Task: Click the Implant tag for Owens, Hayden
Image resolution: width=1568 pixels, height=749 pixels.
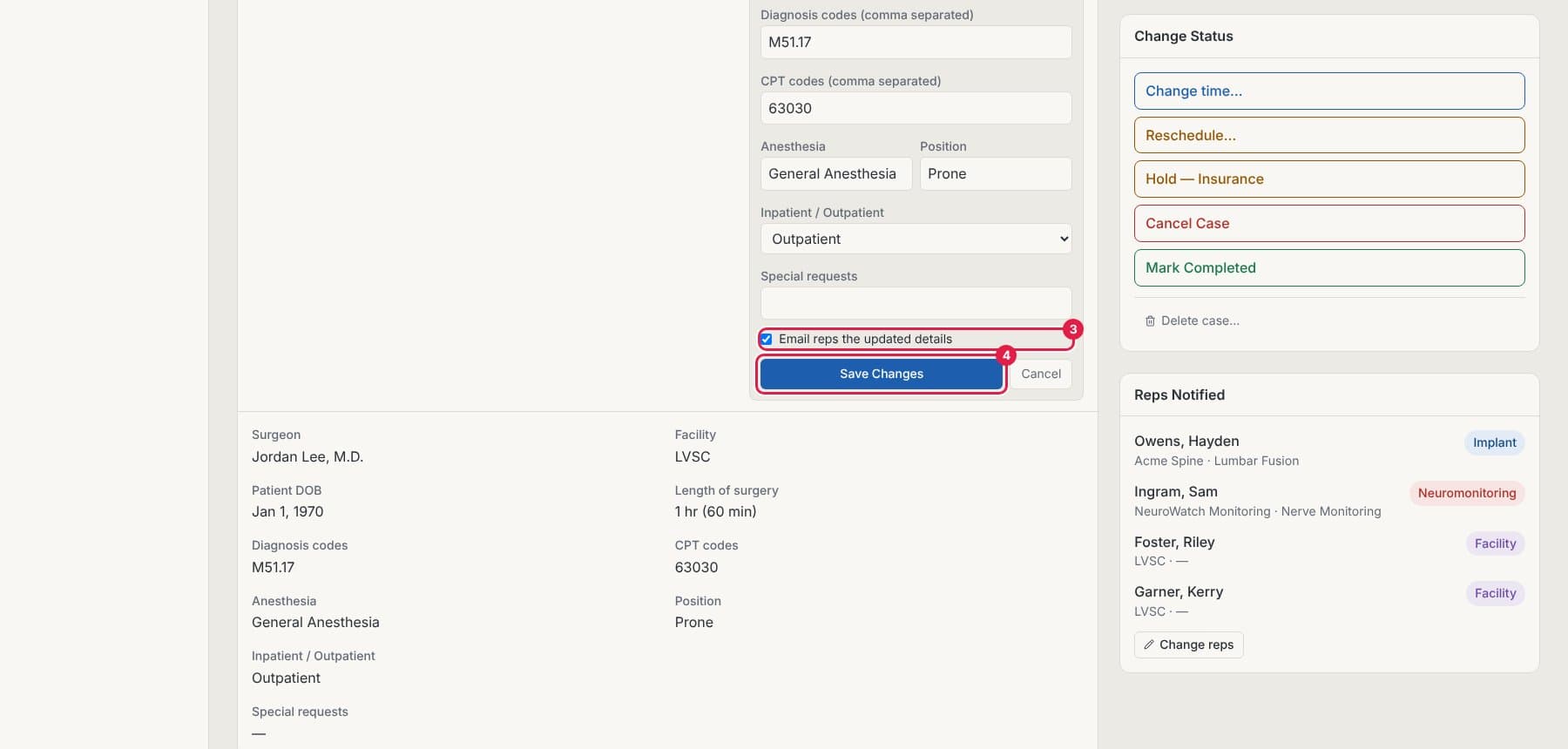Action: click(x=1494, y=442)
